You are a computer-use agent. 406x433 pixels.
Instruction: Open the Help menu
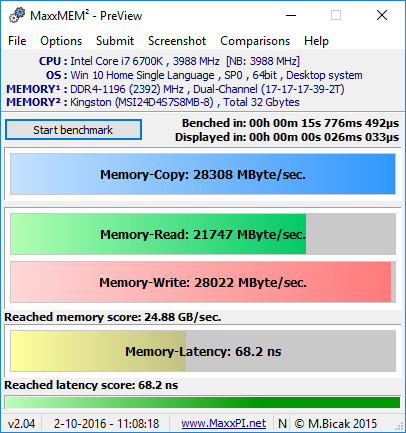[316, 41]
